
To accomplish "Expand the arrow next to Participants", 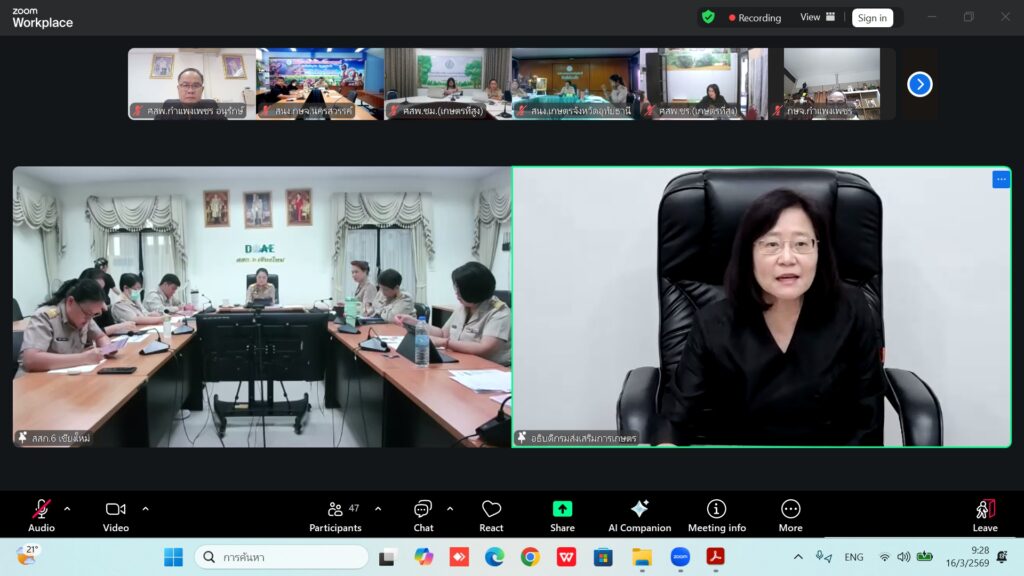I will (x=377, y=508).
